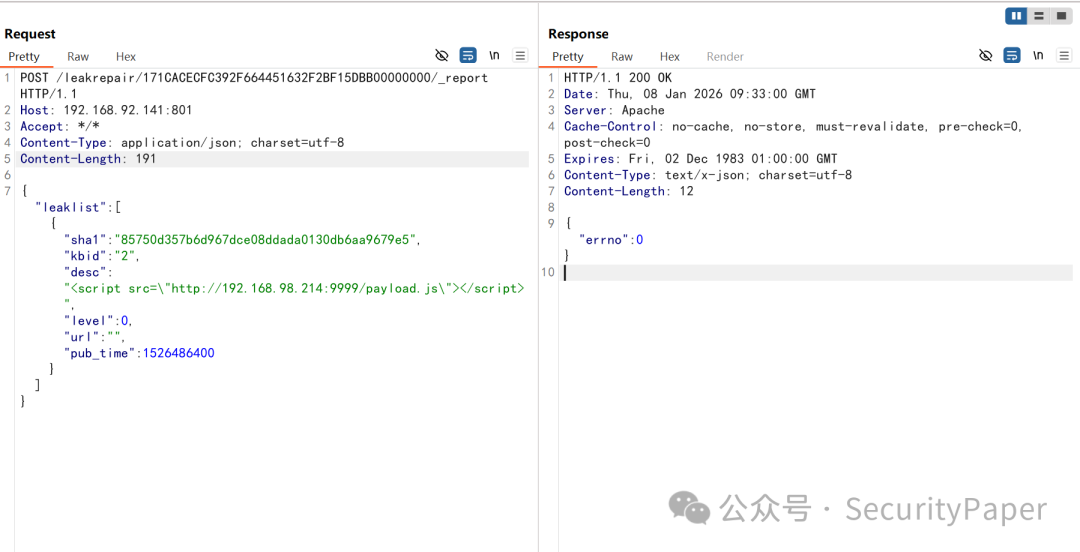Image resolution: width=1080 pixels, height=552 pixels.
Task: Place cursor on Response line 10
Action: click(x=818, y=272)
